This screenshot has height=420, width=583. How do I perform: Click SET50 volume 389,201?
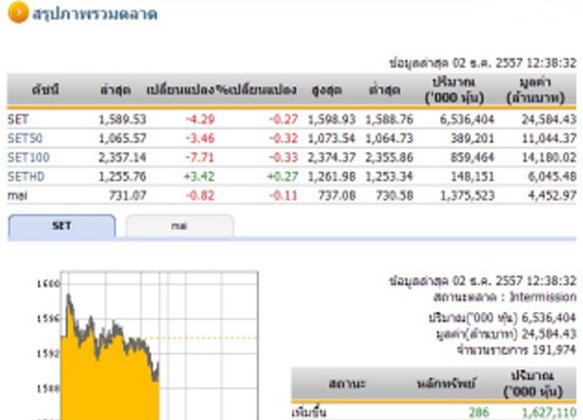[x=473, y=138]
